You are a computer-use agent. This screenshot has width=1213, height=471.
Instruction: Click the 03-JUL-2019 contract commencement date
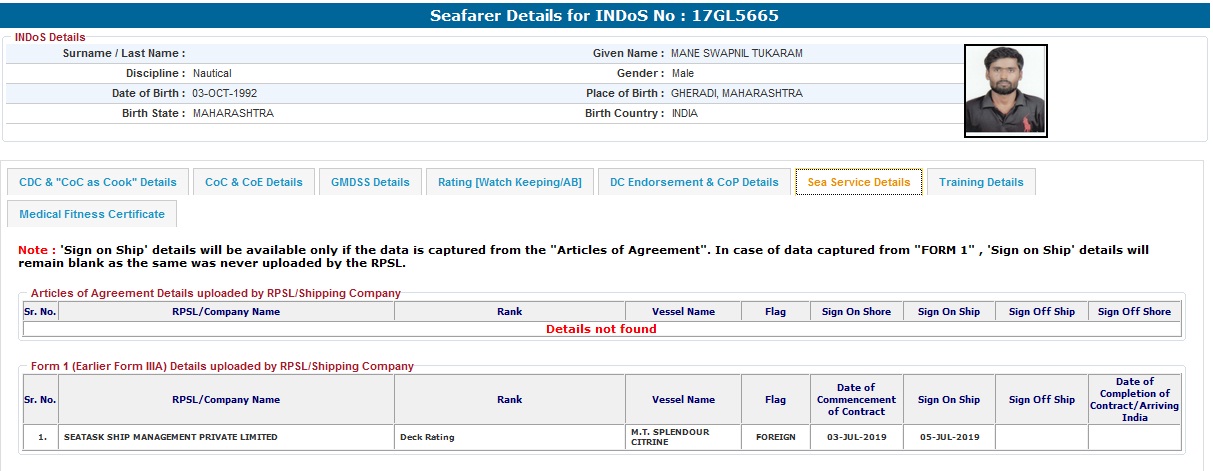pos(855,437)
